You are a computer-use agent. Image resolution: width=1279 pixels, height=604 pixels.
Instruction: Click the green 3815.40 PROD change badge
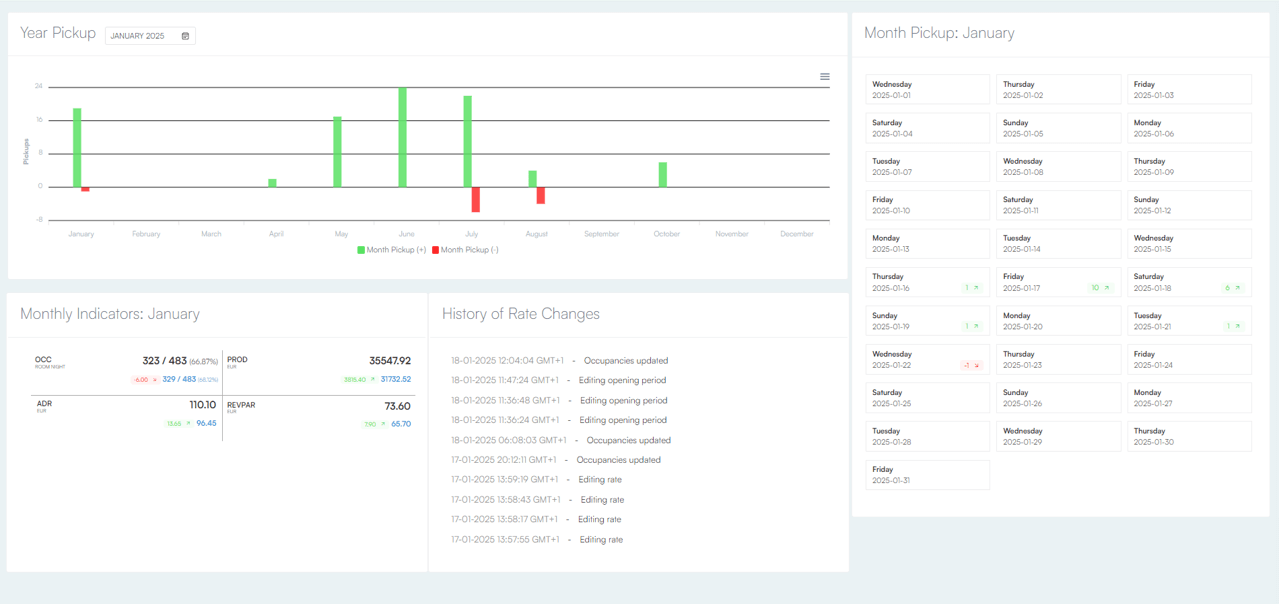(358, 380)
